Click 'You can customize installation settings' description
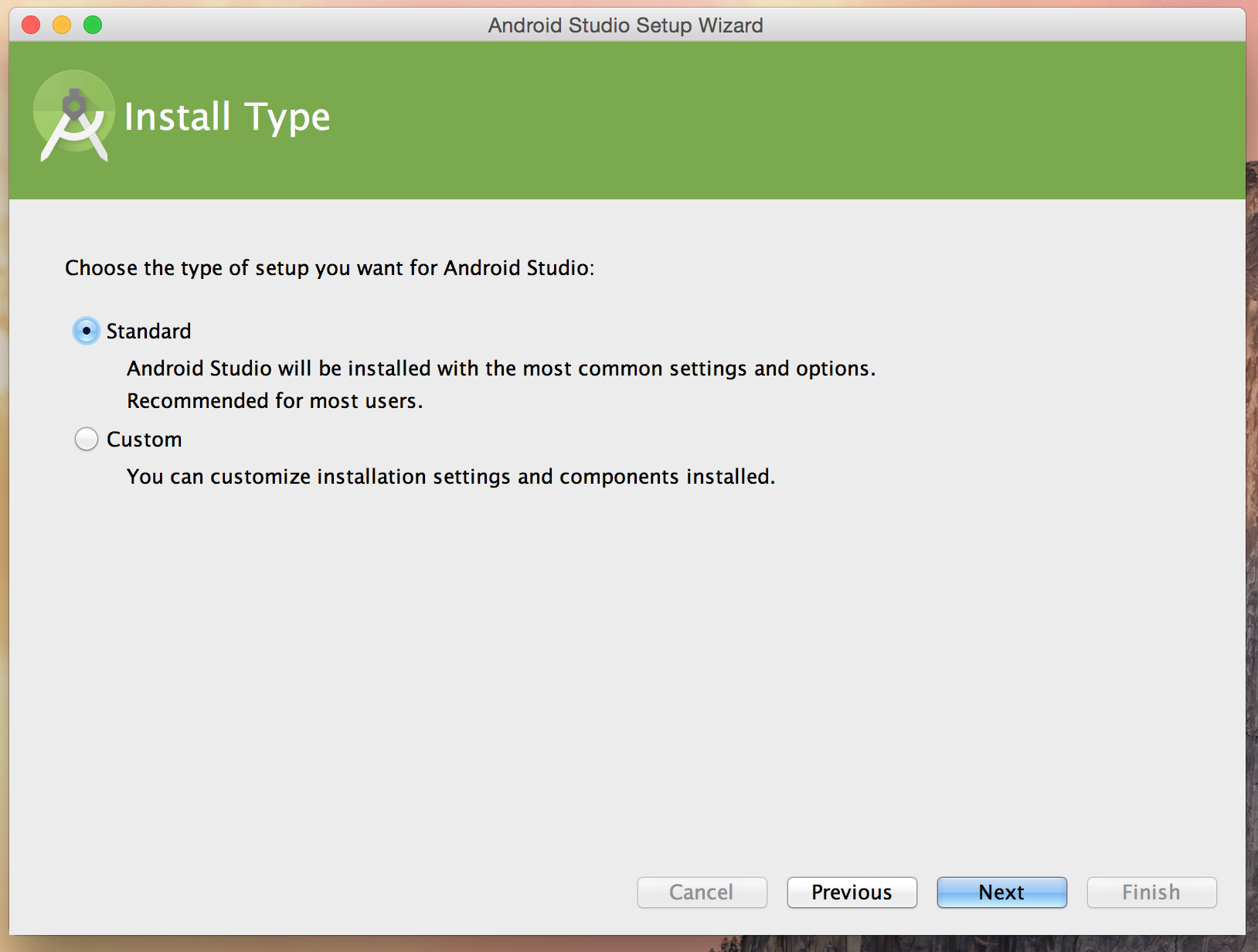The width and height of the screenshot is (1258, 952). pyautogui.click(x=450, y=476)
